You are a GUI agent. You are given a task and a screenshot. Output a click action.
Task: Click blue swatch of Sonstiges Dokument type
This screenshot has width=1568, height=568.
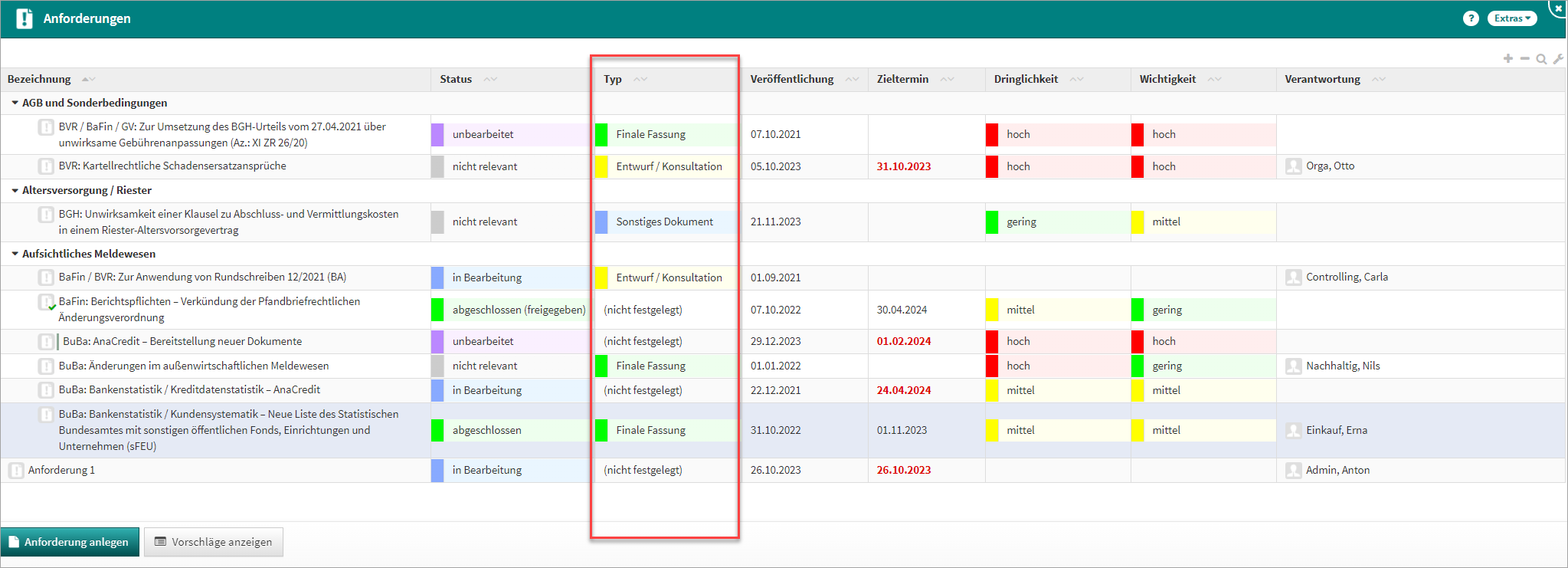[601, 222]
